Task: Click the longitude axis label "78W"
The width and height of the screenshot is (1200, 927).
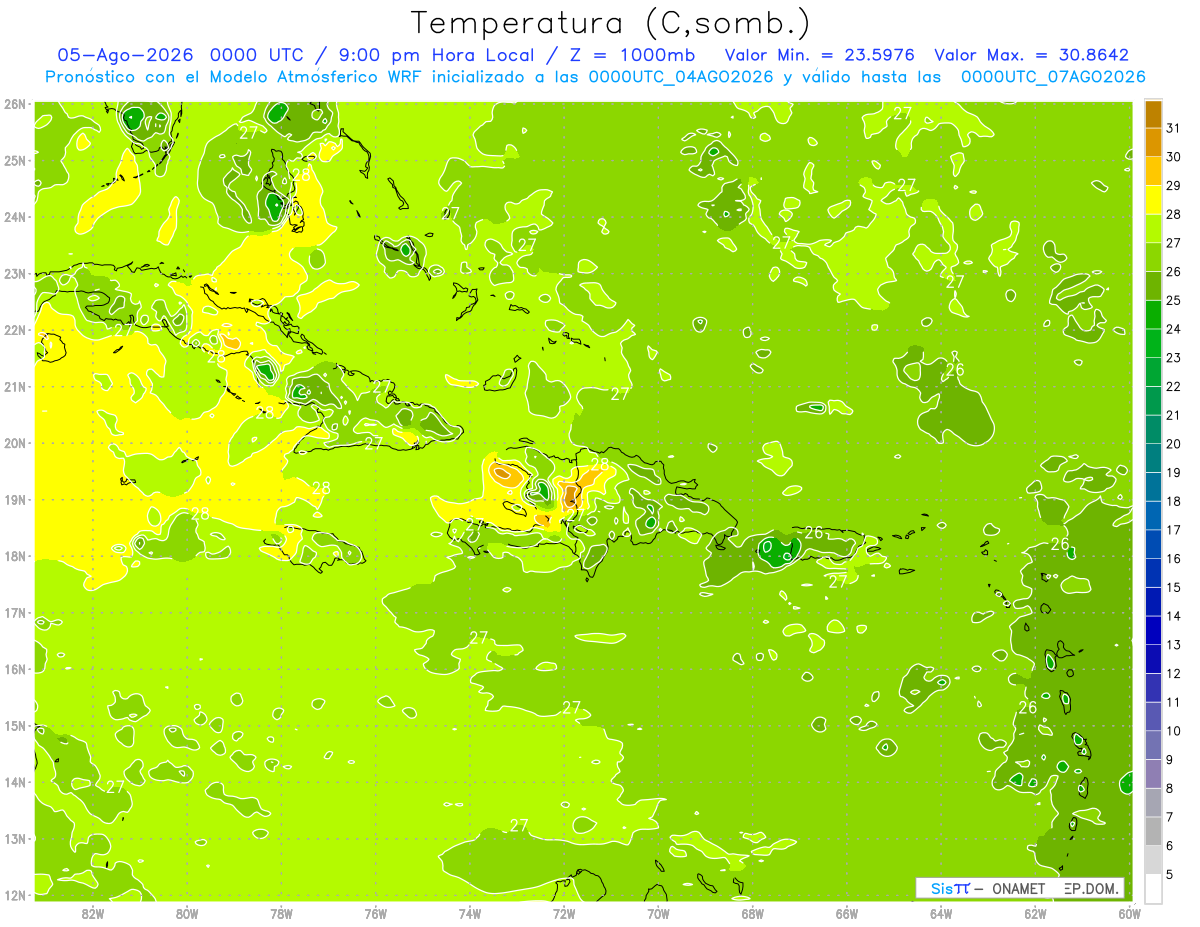Action: pos(281,913)
